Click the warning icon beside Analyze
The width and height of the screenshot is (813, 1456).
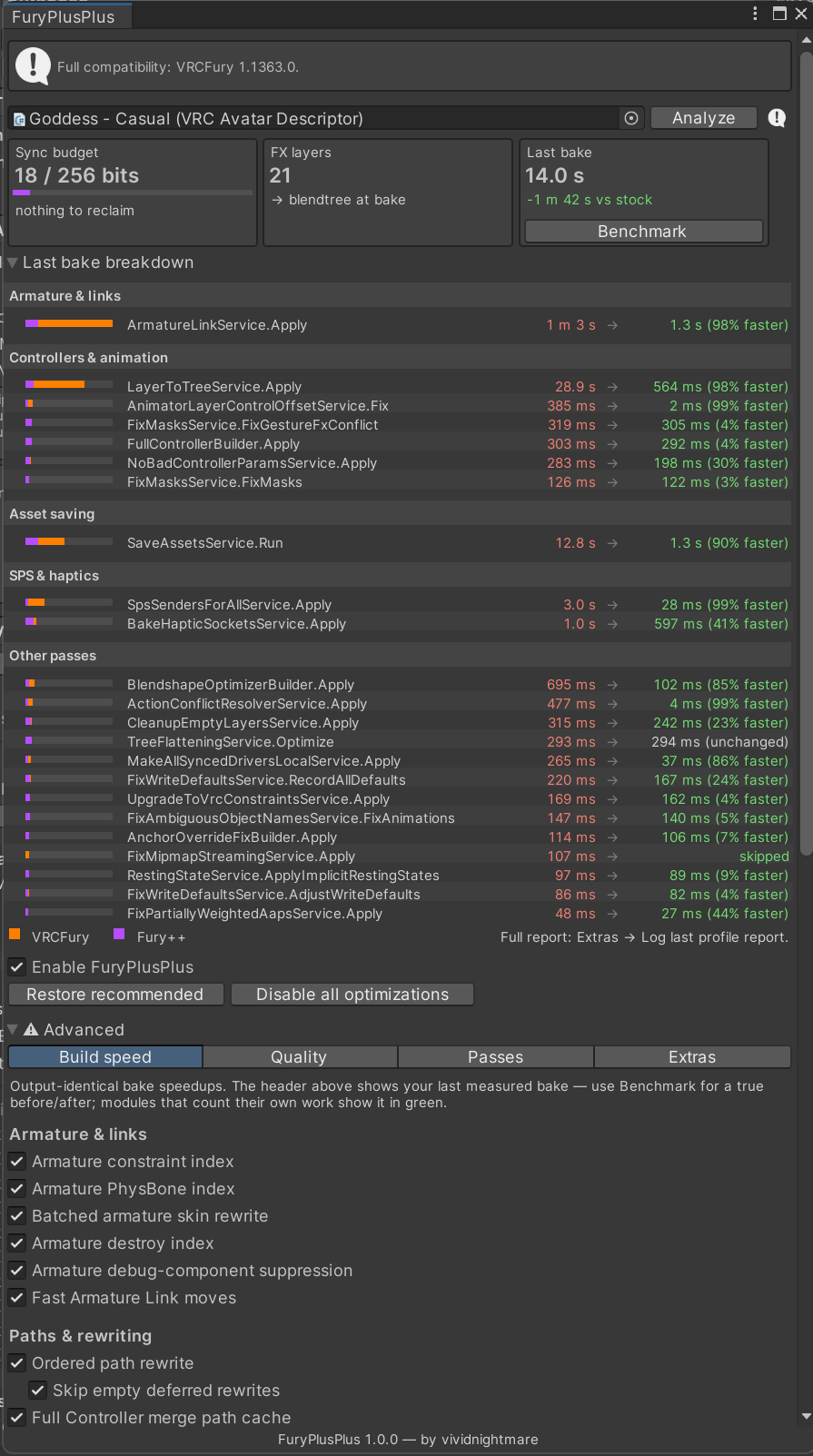click(x=777, y=118)
